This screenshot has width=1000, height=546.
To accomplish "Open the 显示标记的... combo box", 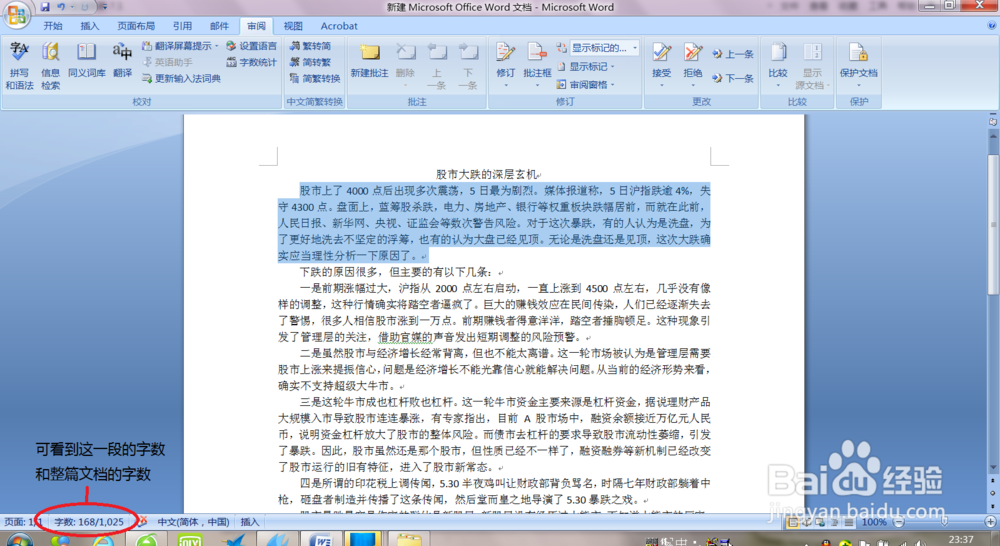I will (x=603, y=48).
